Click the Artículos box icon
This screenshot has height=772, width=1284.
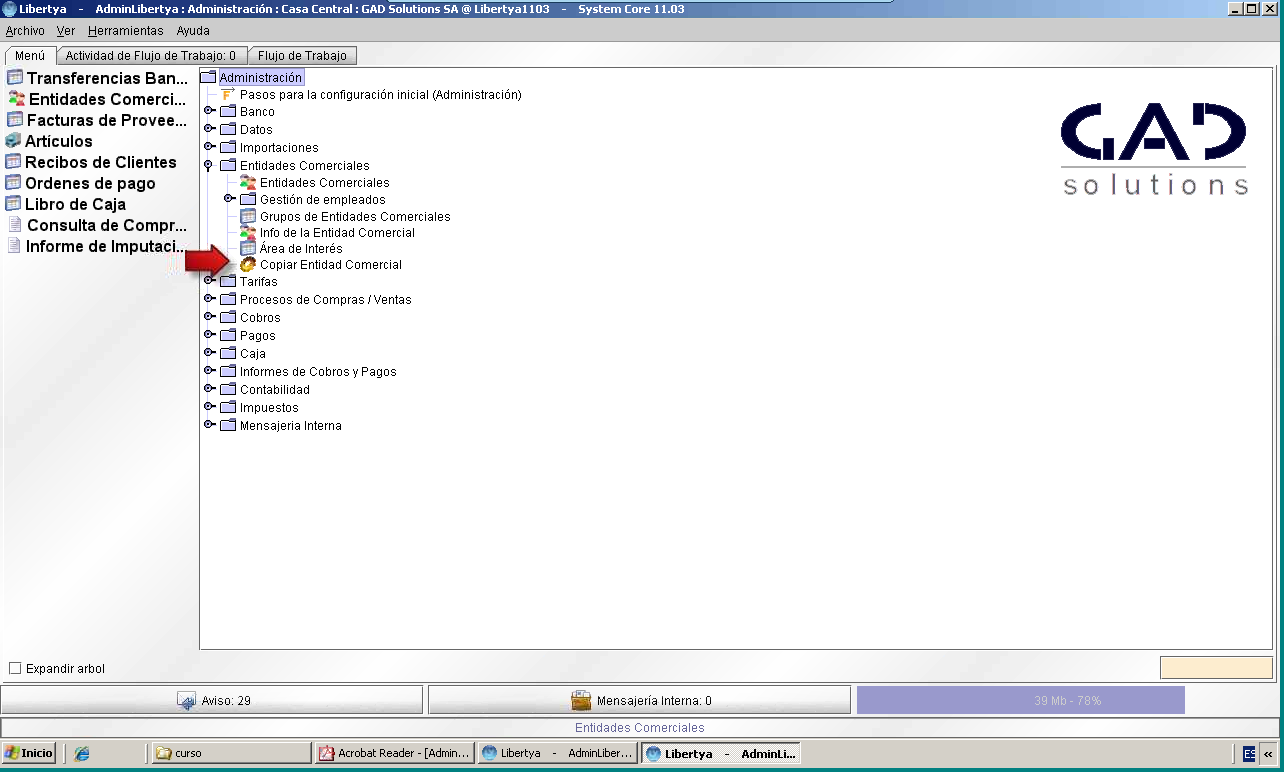pyautogui.click(x=13, y=141)
